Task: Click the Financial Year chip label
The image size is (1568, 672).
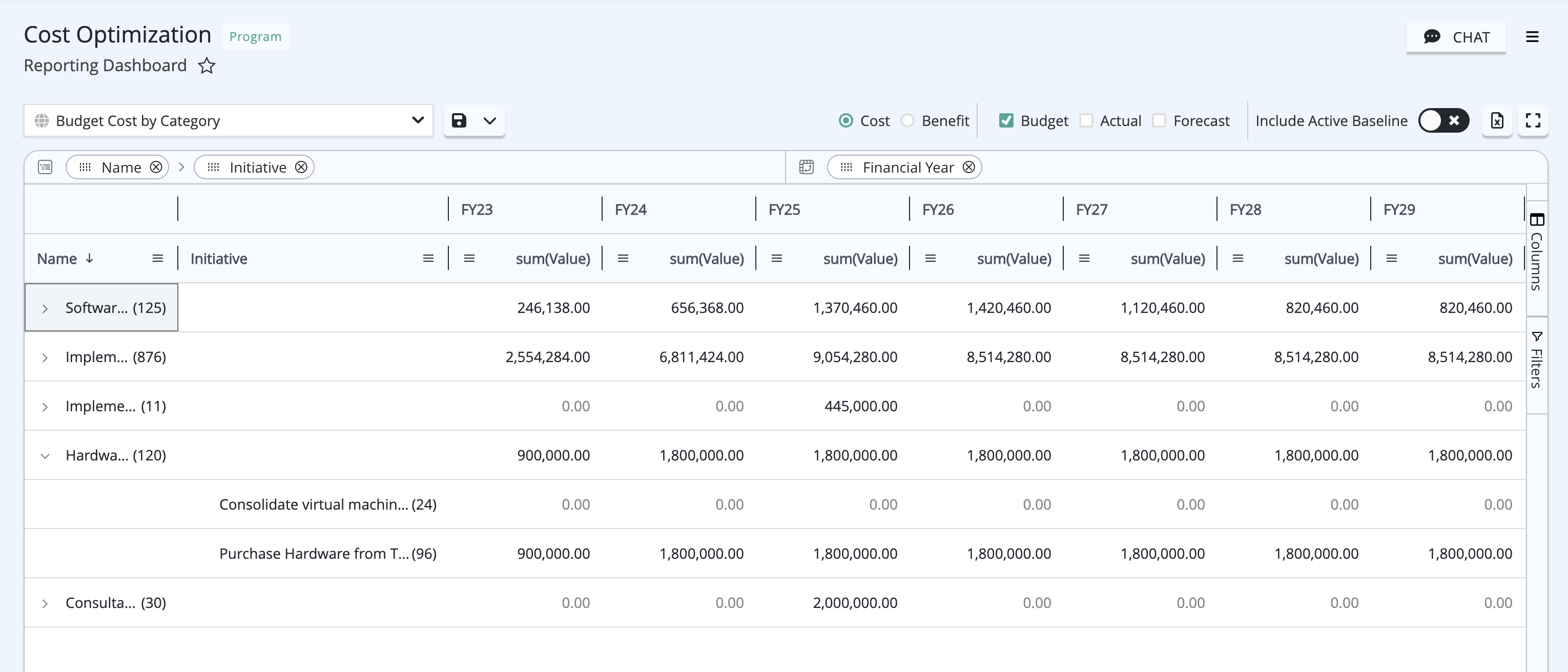Action: [x=908, y=167]
